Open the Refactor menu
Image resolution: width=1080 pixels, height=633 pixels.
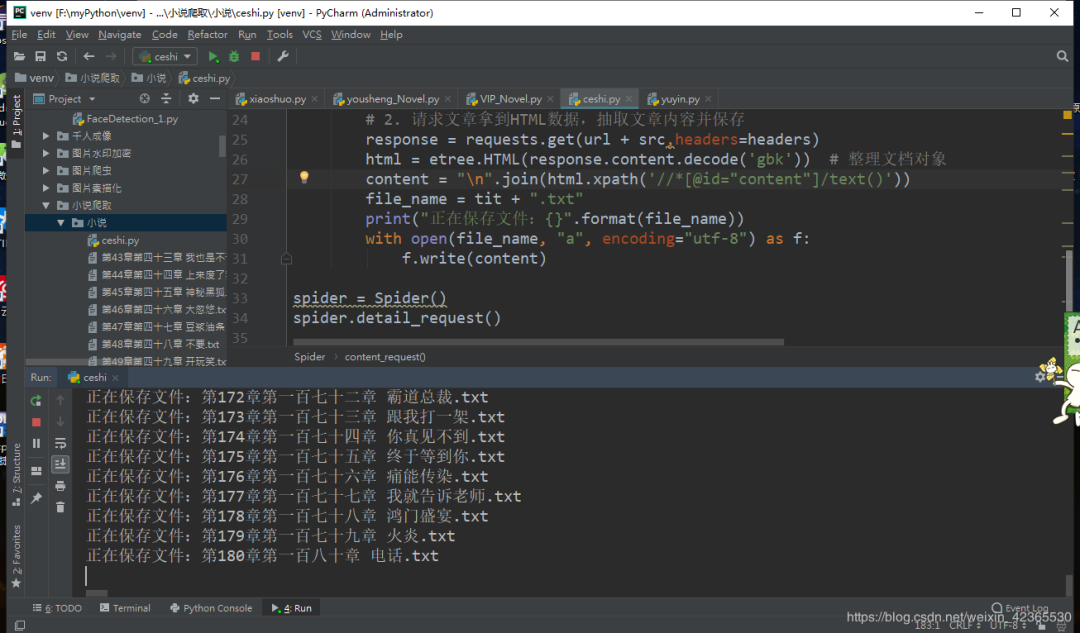click(x=207, y=34)
